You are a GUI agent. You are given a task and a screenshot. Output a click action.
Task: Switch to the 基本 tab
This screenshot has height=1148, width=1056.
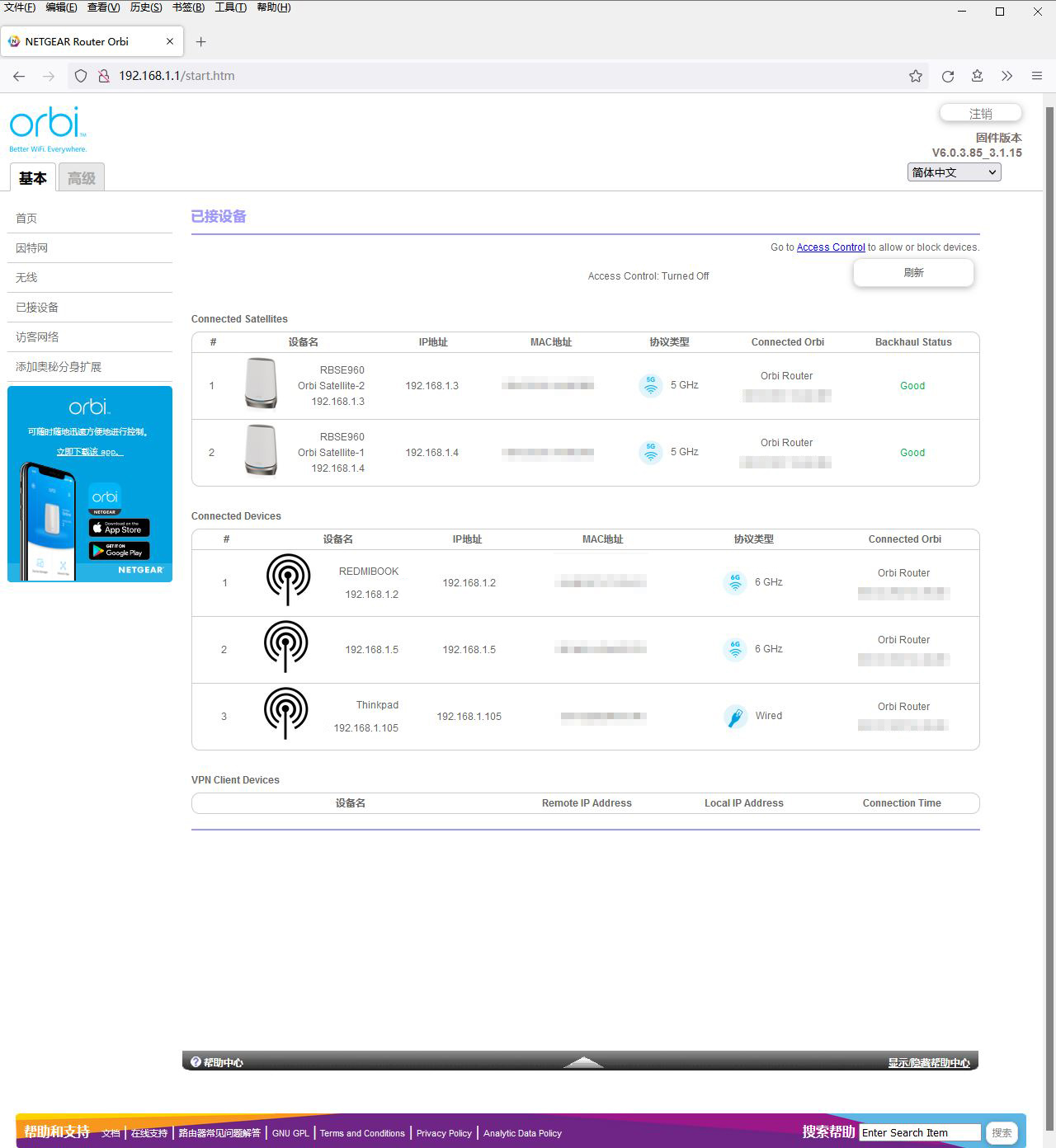pyautogui.click(x=33, y=177)
